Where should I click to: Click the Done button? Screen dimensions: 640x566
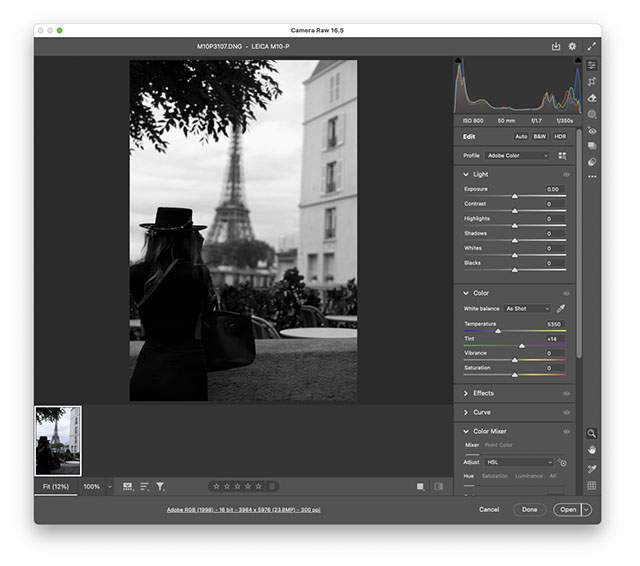529,510
